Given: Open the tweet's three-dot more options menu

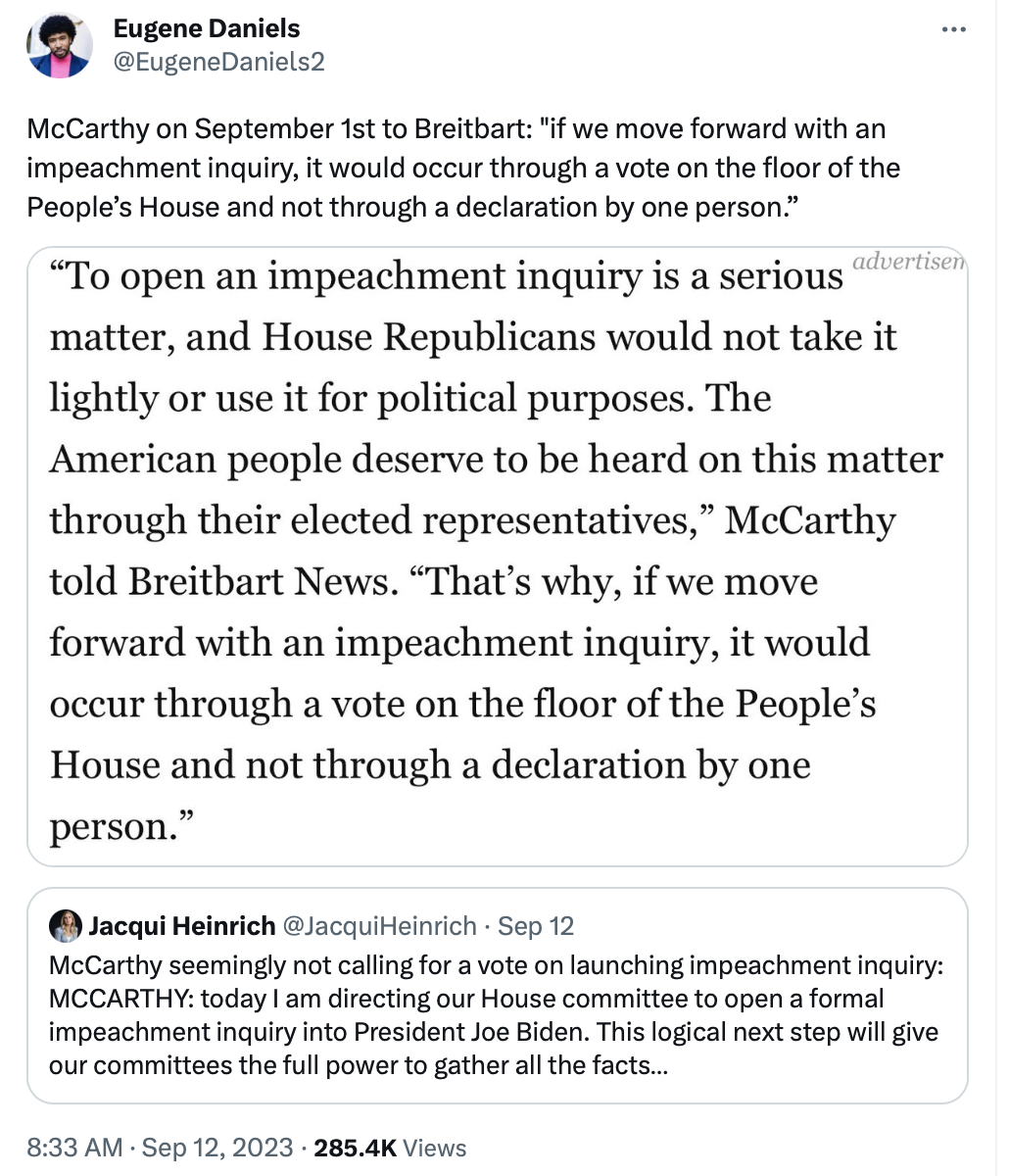Looking at the screenshot, I should [952, 30].
